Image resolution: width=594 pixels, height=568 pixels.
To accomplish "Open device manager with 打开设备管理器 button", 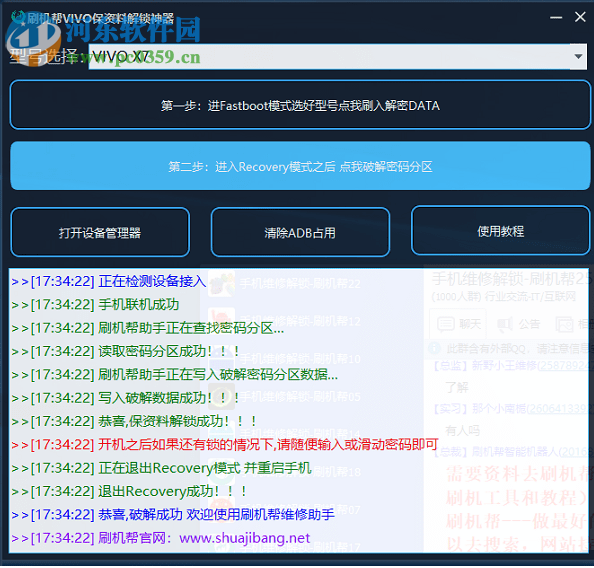I will pos(100,232).
